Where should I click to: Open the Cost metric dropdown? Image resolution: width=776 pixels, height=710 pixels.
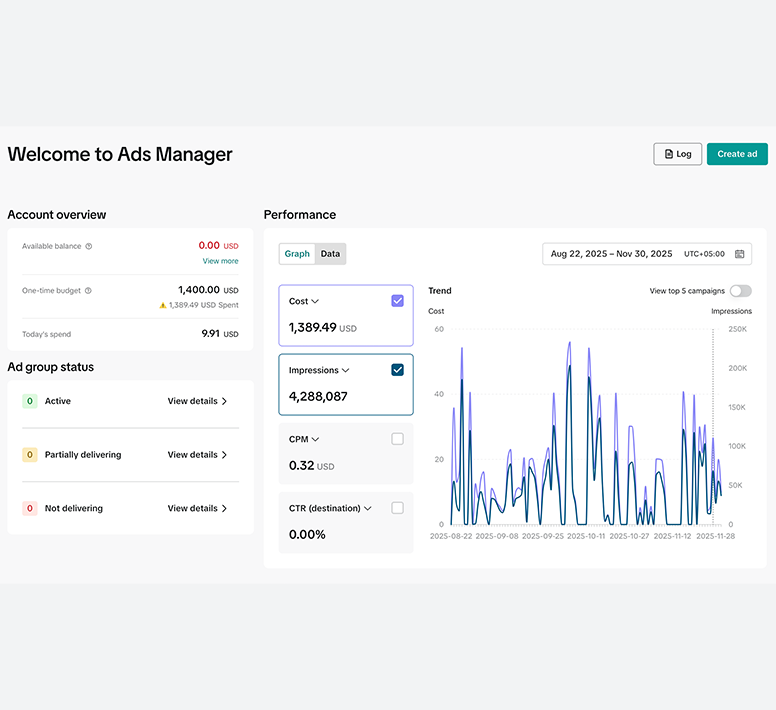point(315,301)
